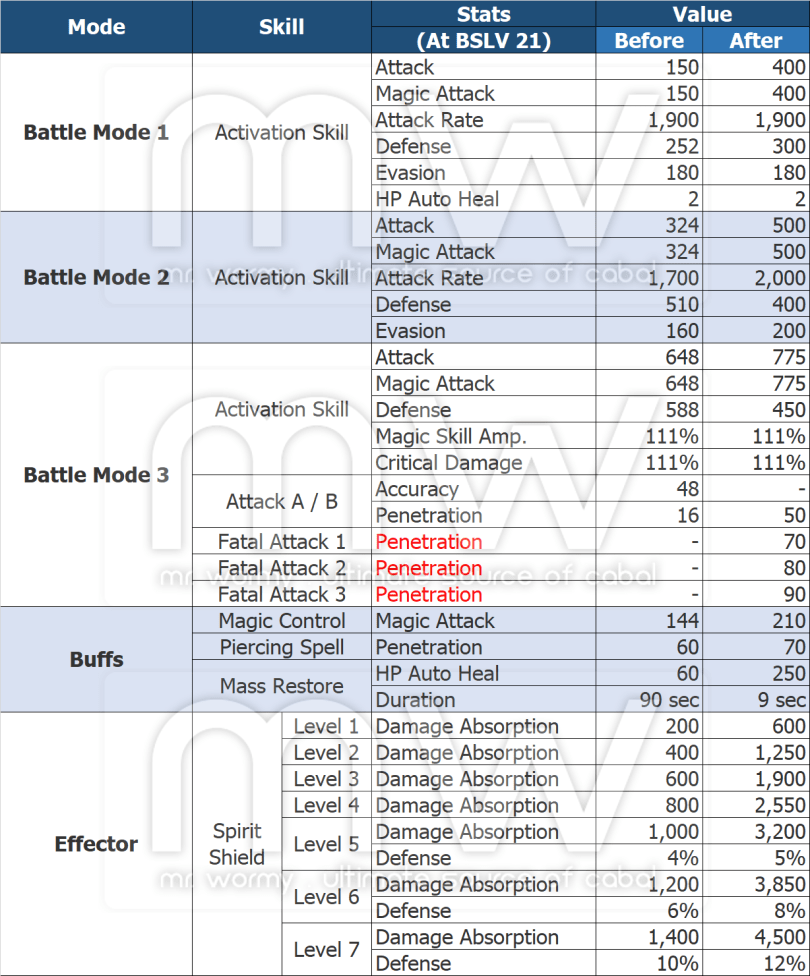Select the After value column header

point(756,41)
